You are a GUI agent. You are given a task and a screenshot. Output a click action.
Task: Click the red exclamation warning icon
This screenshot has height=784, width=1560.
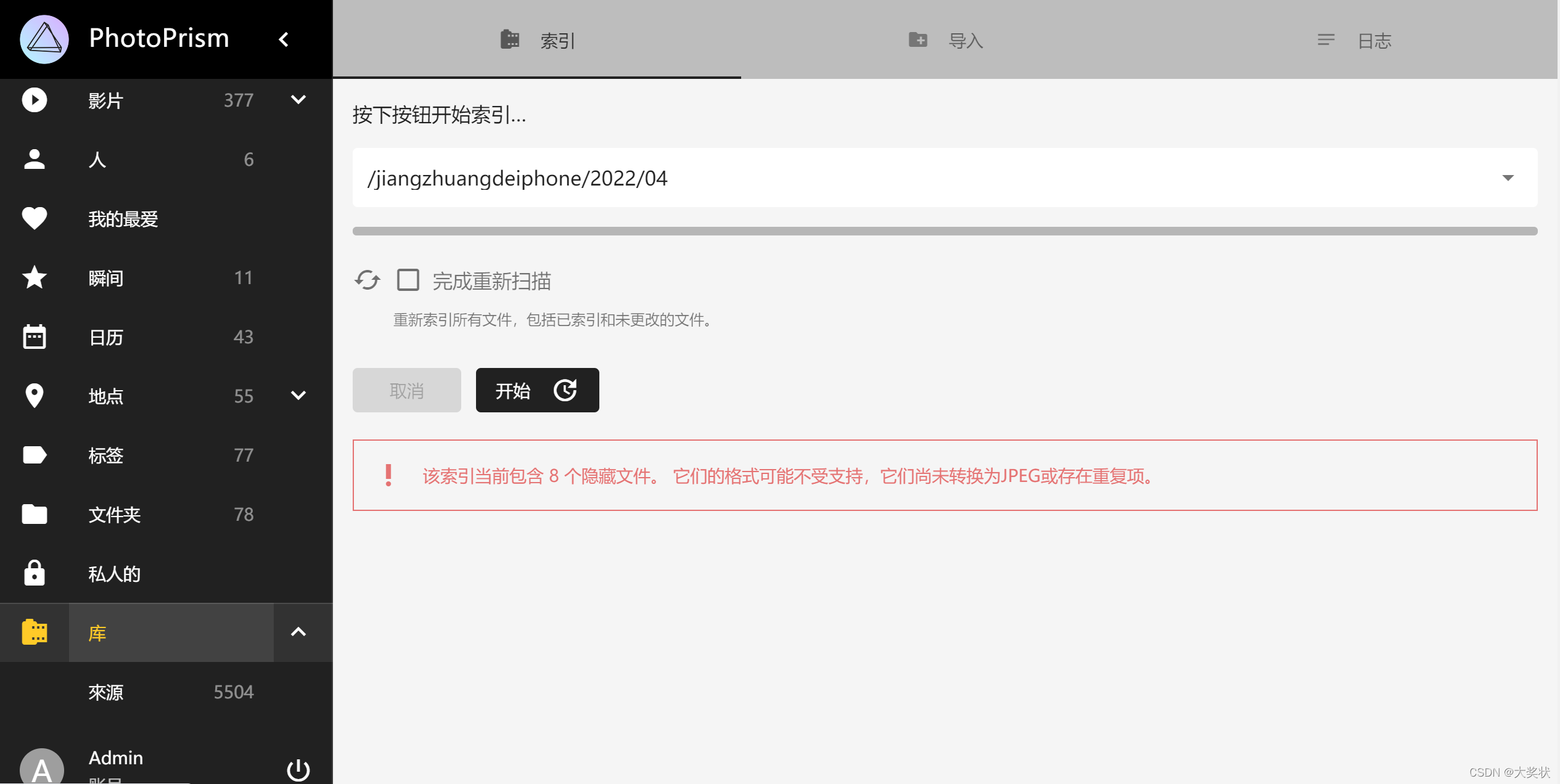click(x=388, y=475)
